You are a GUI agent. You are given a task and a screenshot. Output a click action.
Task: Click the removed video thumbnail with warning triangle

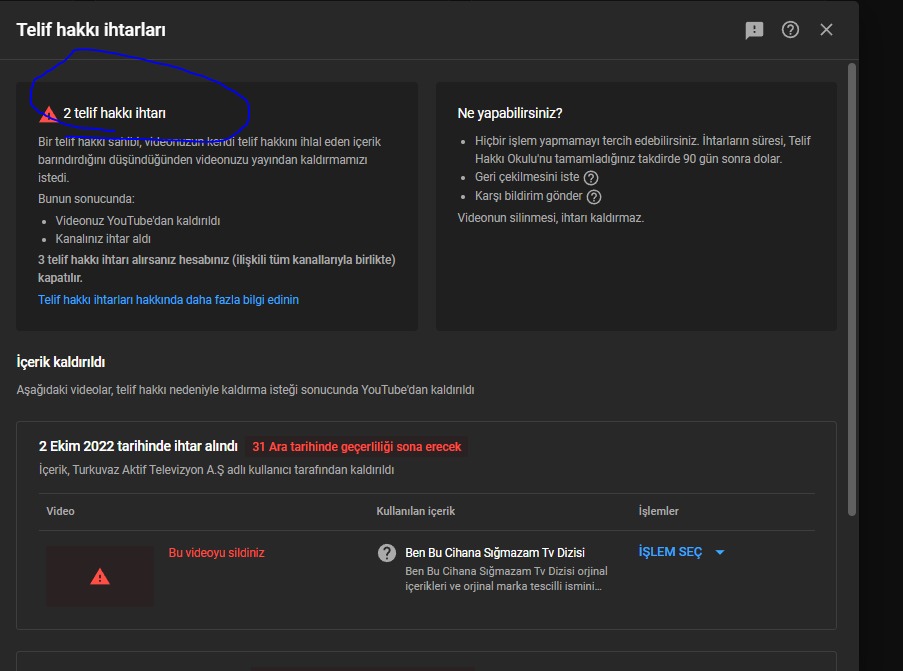coord(100,576)
